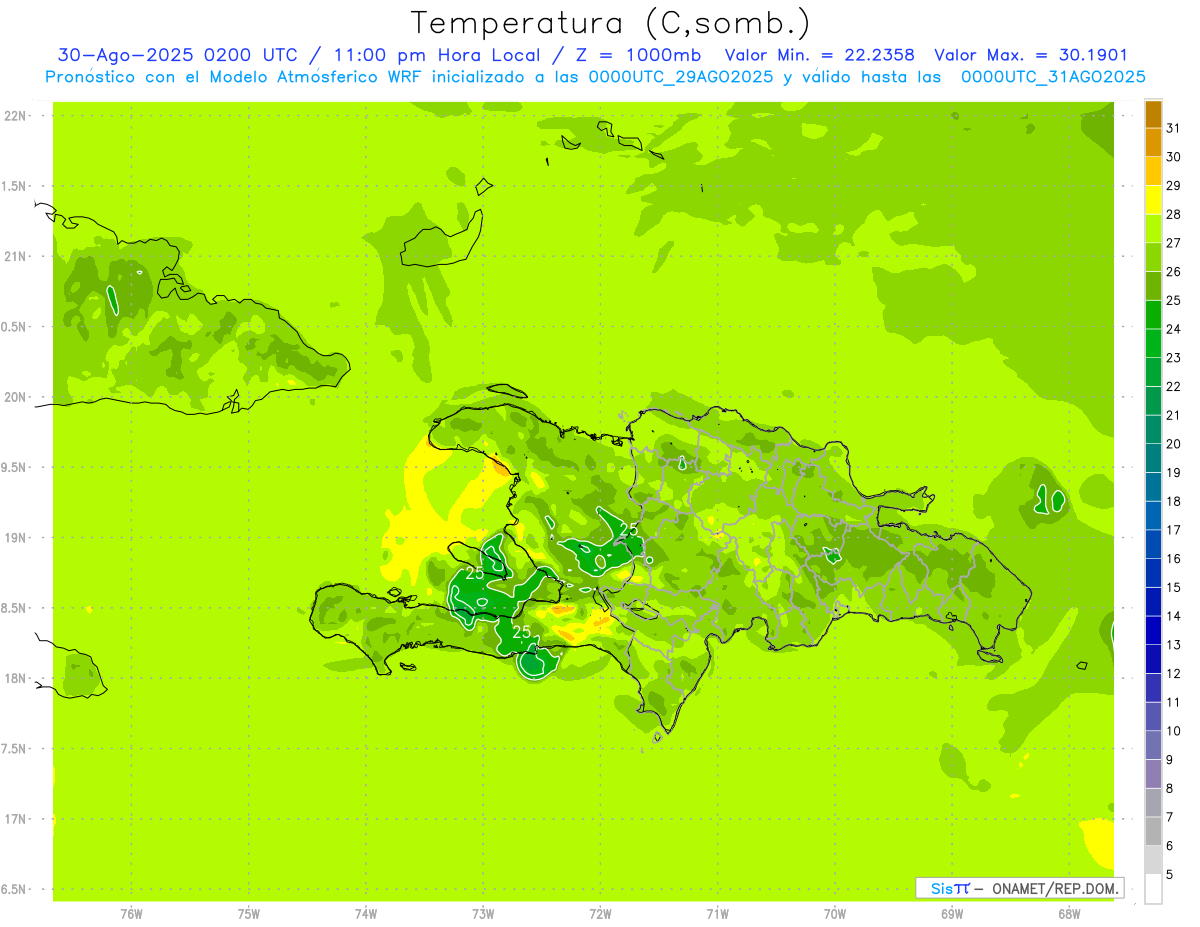Image resolution: width=1200 pixels, height=927 pixels.
Task: Click the "17N" latitude axis label
Action: click(16, 819)
